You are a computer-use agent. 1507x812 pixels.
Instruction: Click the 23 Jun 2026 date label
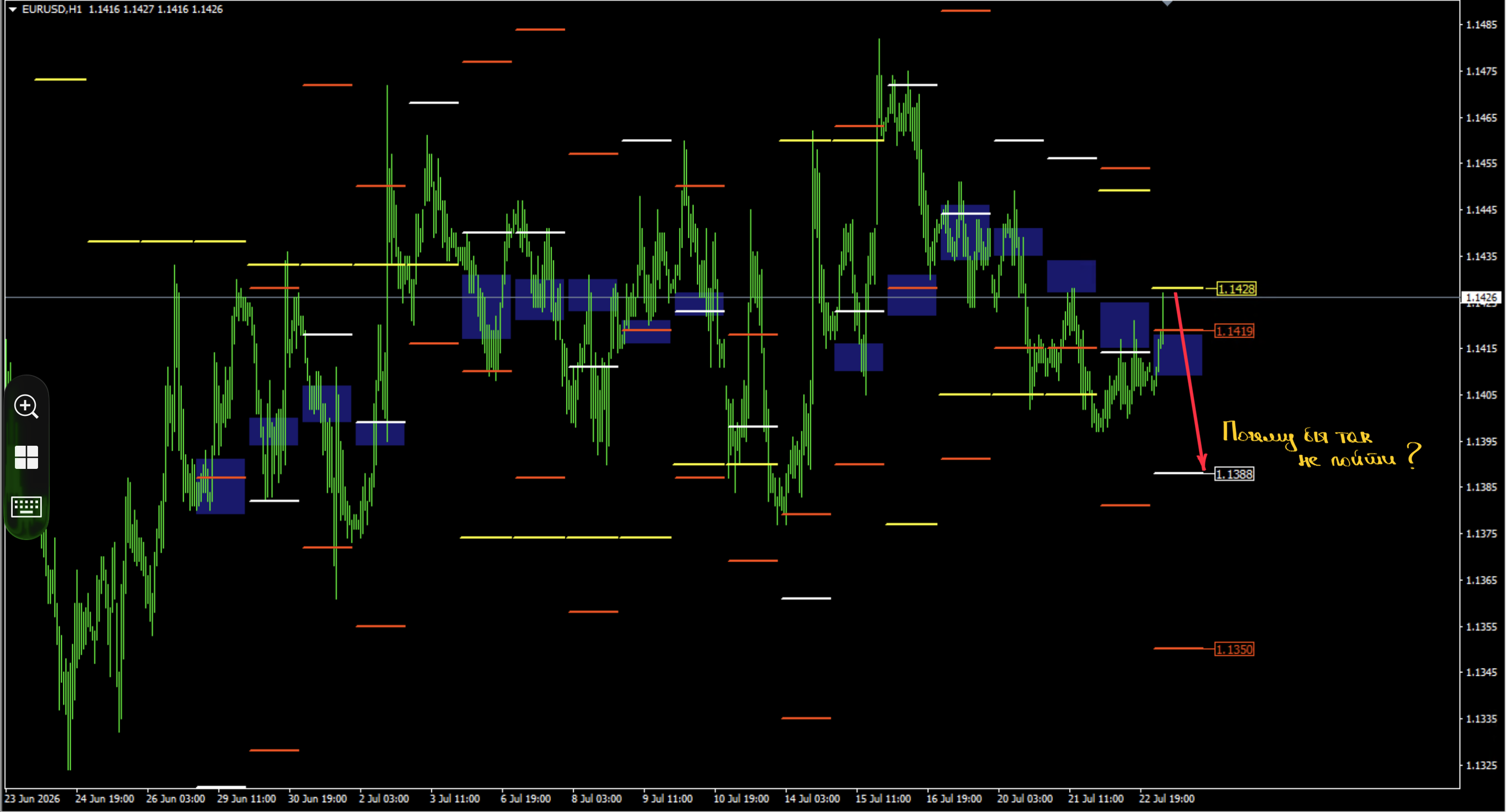pyautogui.click(x=32, y=799)
